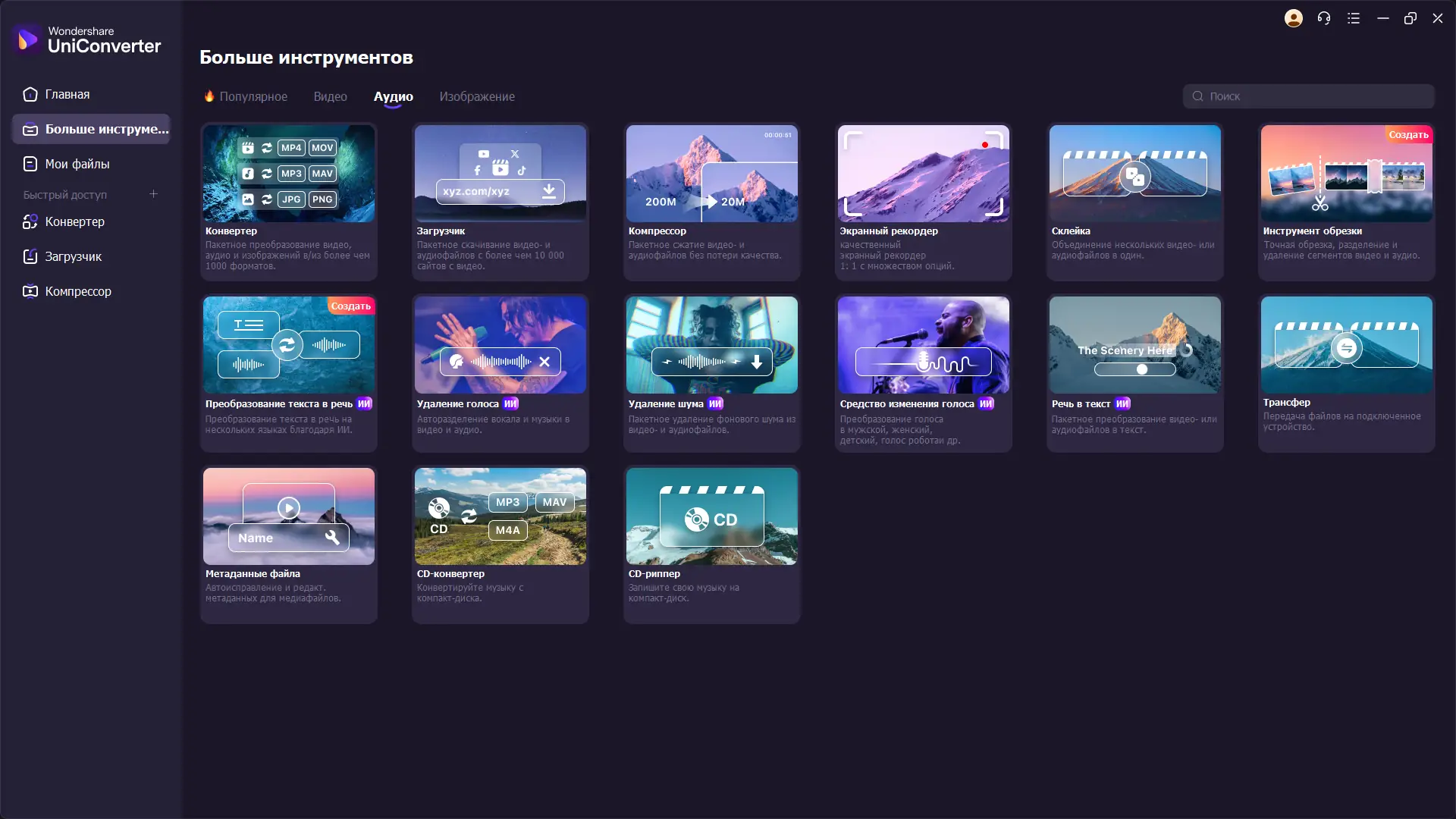Switch to the Изображение tab
Viewport: 1456px width, 819px height.
[x=477, y=96]
